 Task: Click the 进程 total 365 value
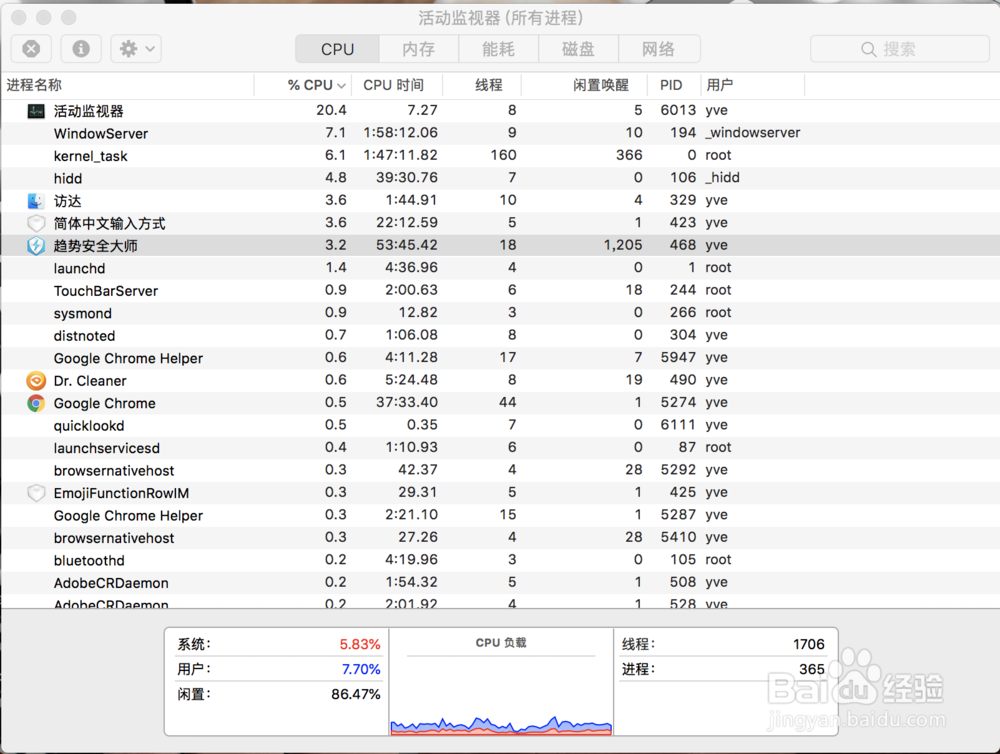tap(812, 669)
